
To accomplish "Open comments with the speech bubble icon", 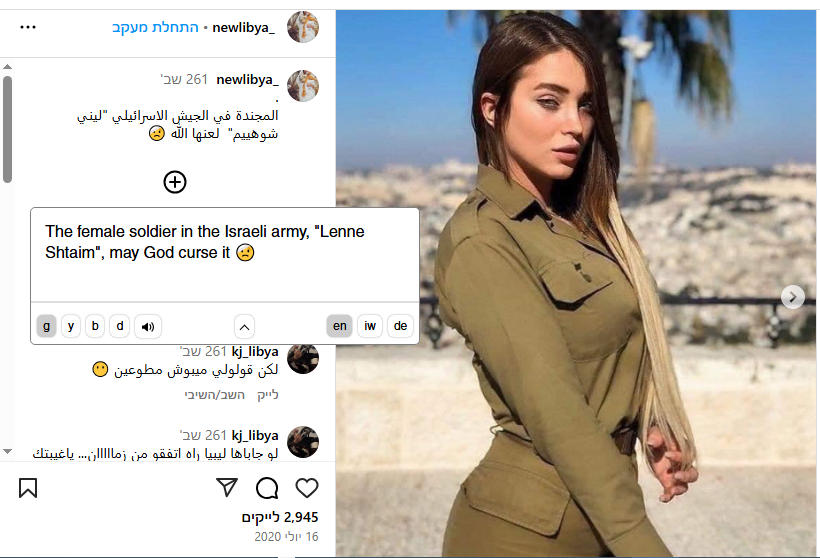I will [267, 488].
